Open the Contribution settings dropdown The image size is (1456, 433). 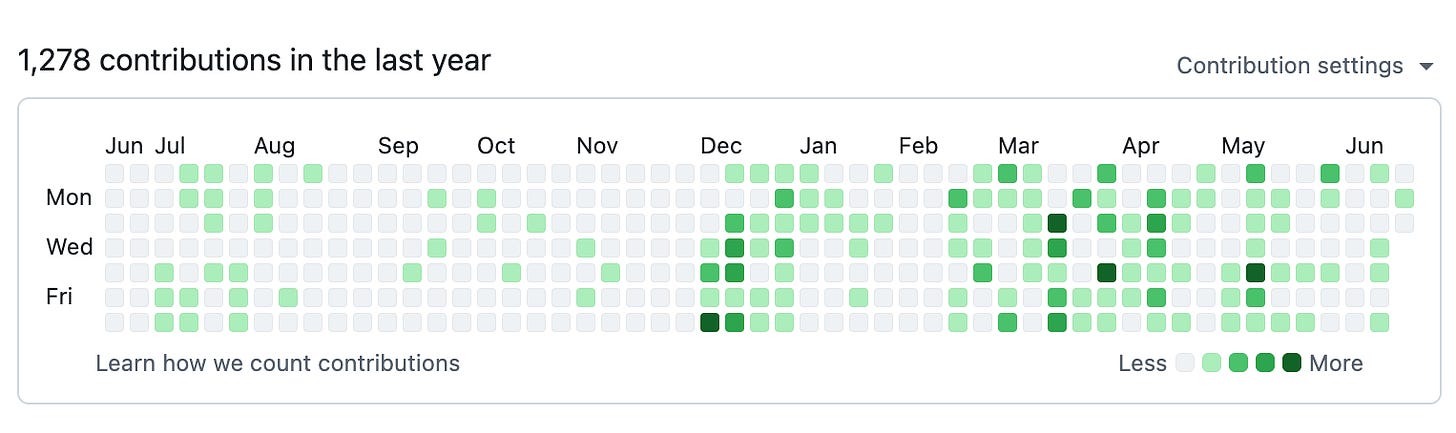1305,66
